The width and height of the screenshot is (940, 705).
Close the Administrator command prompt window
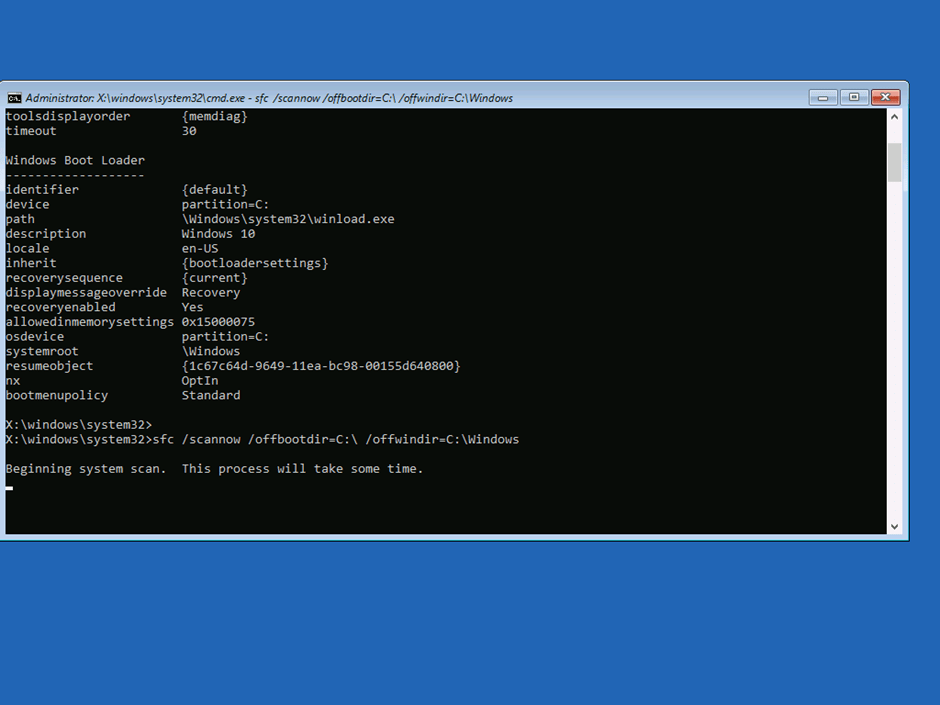885,97
